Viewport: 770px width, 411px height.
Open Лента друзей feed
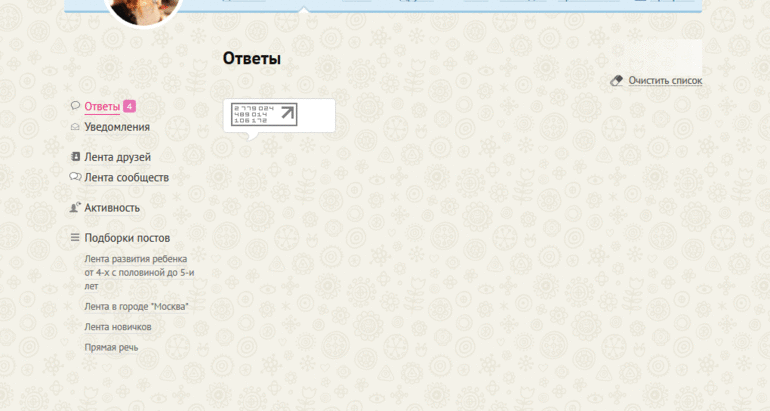[117, 157]
